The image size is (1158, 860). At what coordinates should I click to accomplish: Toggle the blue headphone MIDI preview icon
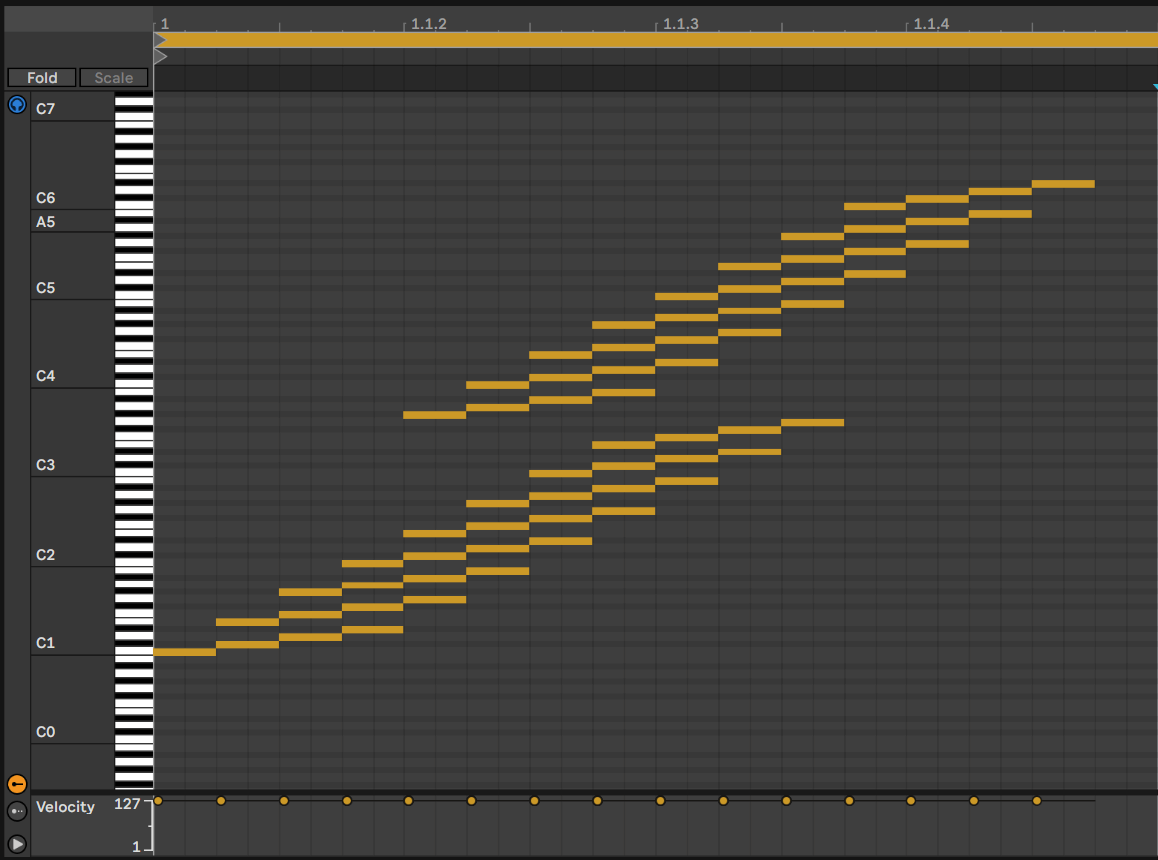[x=17, y=104]
